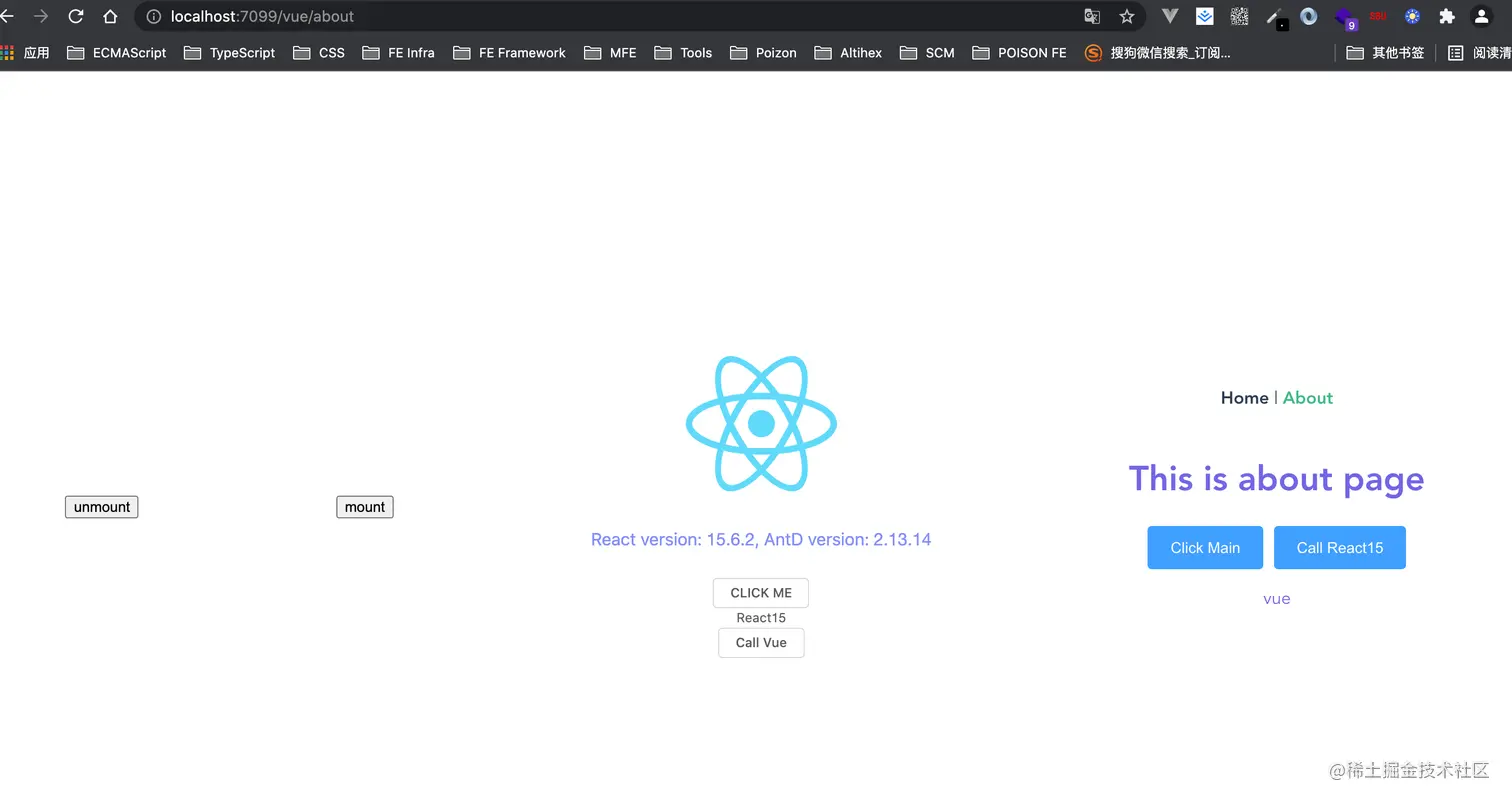View site information icon in address bar
This screenshot has width=1512, height=803.
(154, 16)
